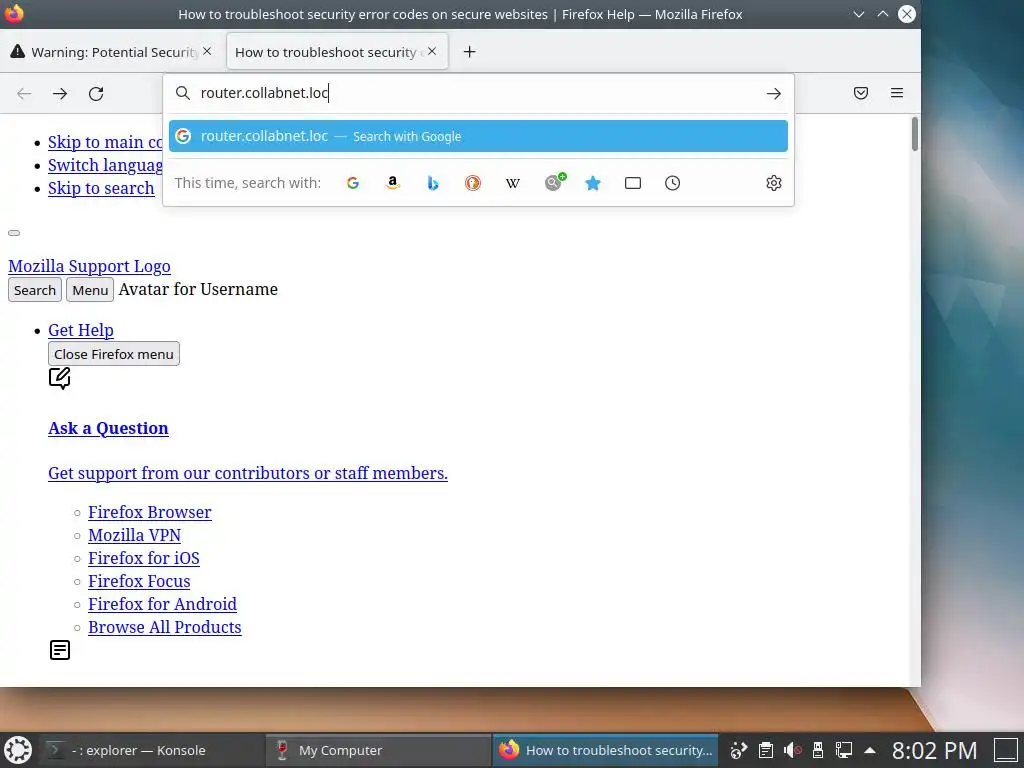Open the Mozilla Support Logo link
The width and height of the screenshot is (1024, 768).
click(x=89, y=266)
